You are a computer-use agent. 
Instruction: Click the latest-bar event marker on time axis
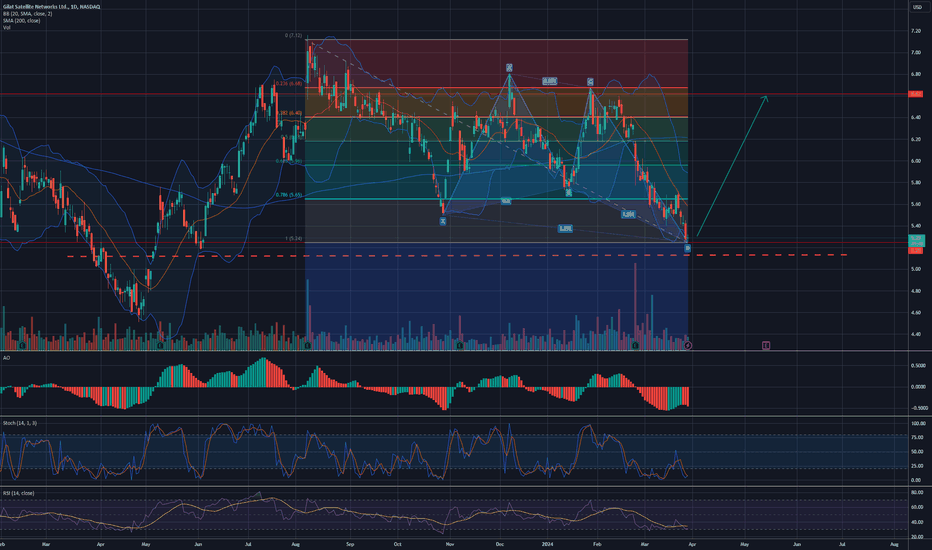coord(688,345)
